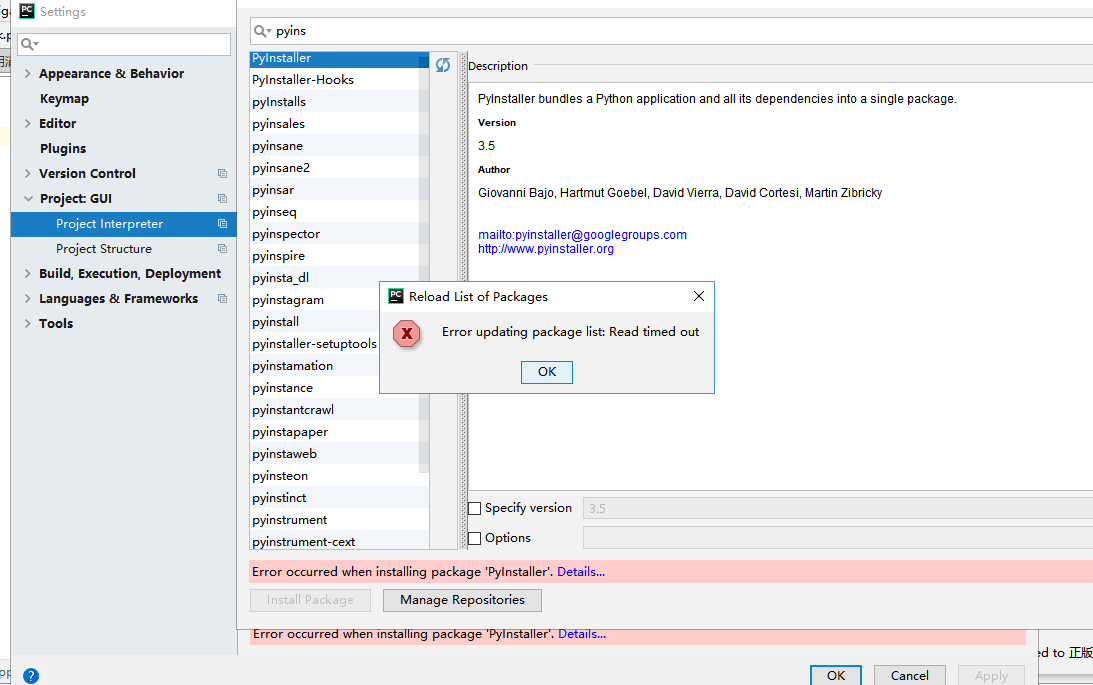1093x685 pixels.
Task: Open the Keymap settings page
Action: 64,98
